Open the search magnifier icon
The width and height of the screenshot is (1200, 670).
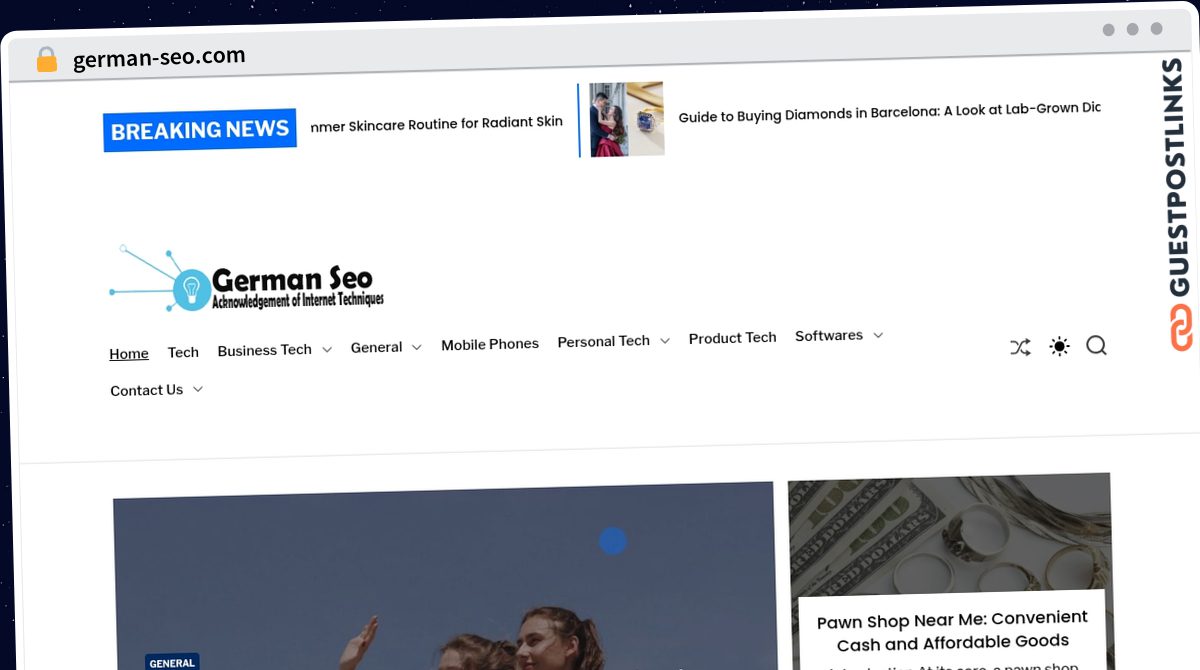click(1096, 346)
